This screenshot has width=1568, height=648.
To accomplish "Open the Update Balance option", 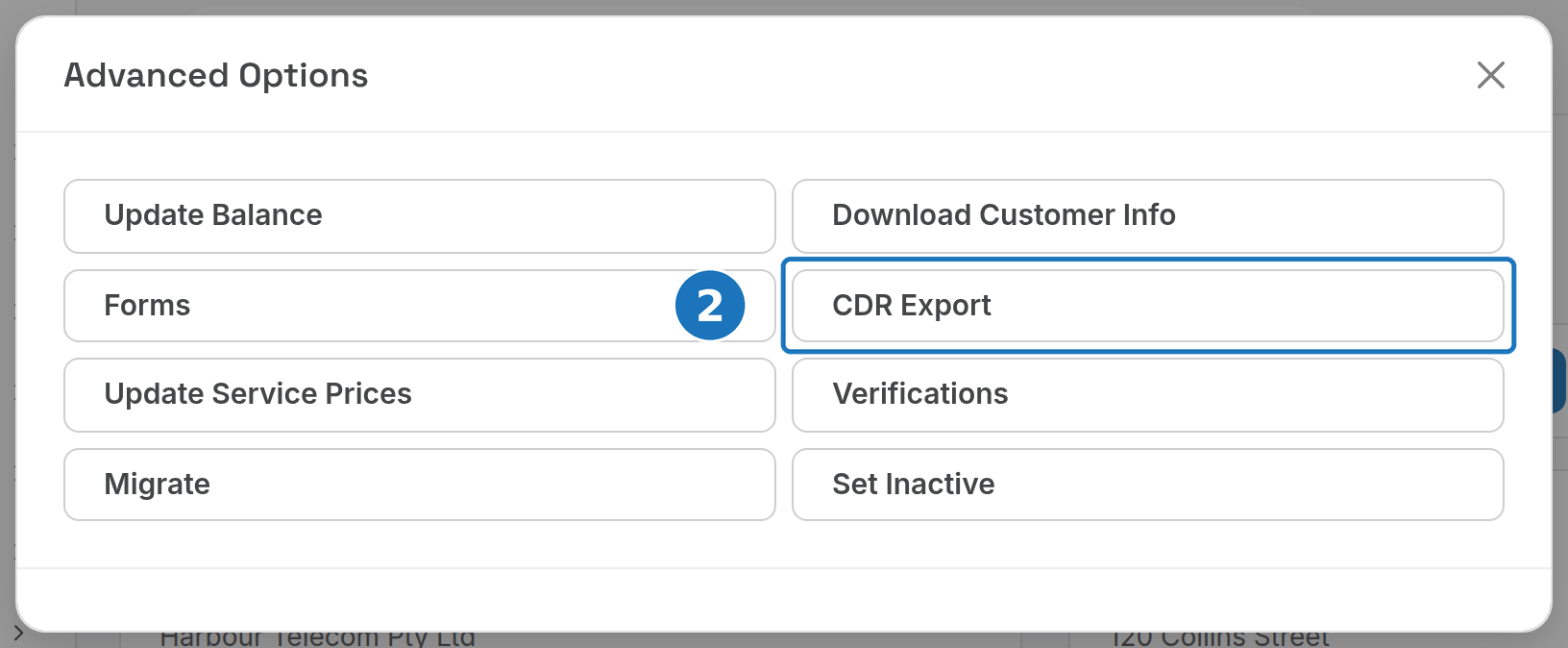I will (x=420, y=216).
